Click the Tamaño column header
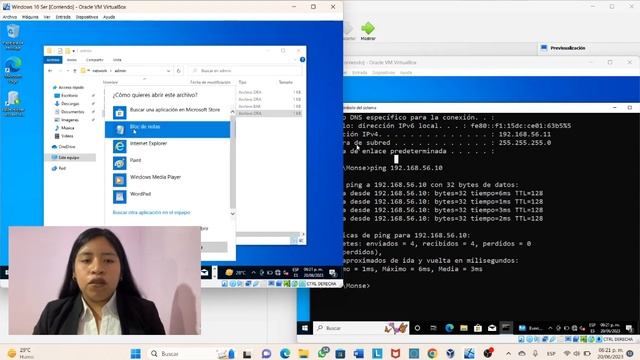The width and height of the screenshot is (640, 360). click(286, 82)
